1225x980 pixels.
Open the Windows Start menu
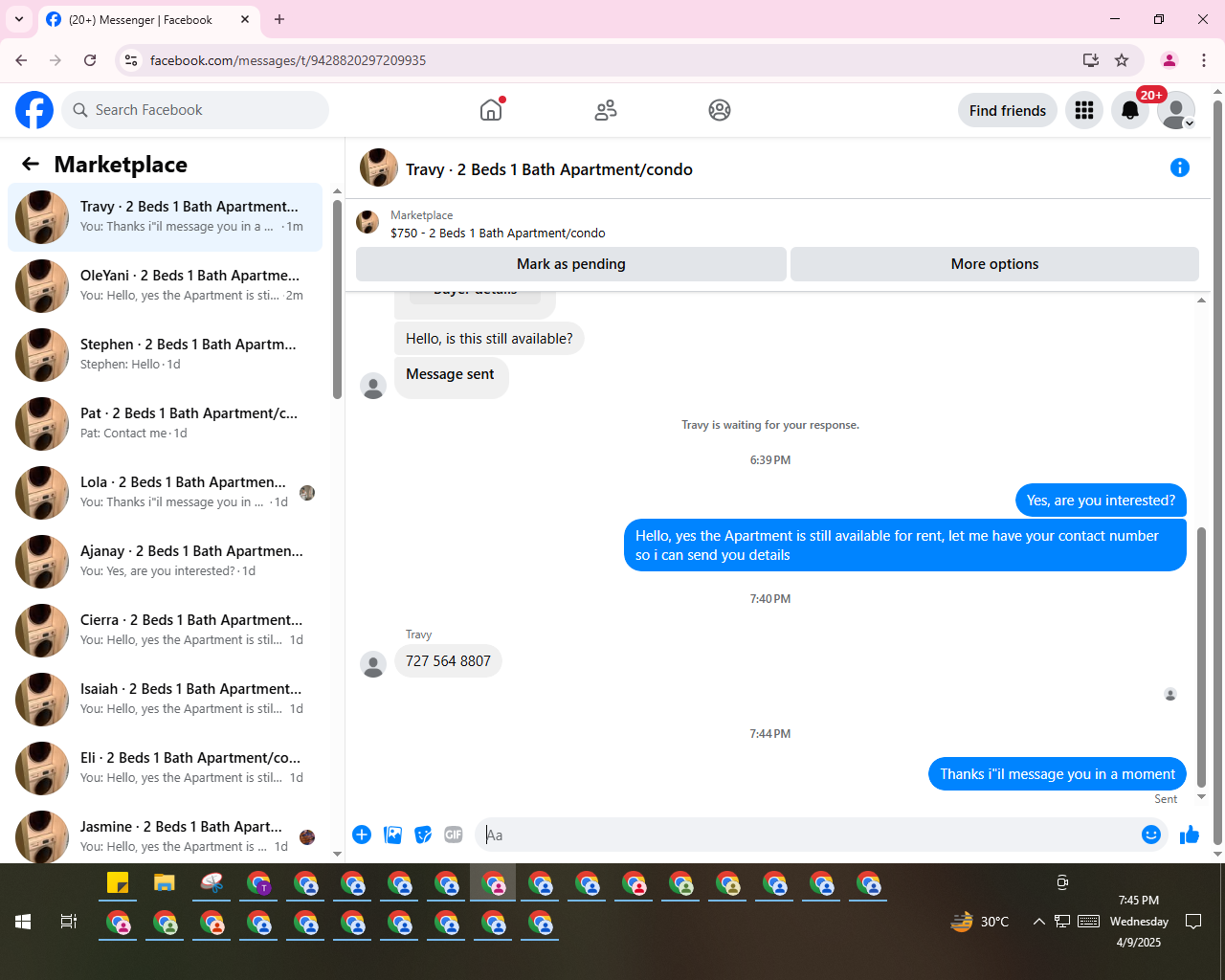click(23, 922)
